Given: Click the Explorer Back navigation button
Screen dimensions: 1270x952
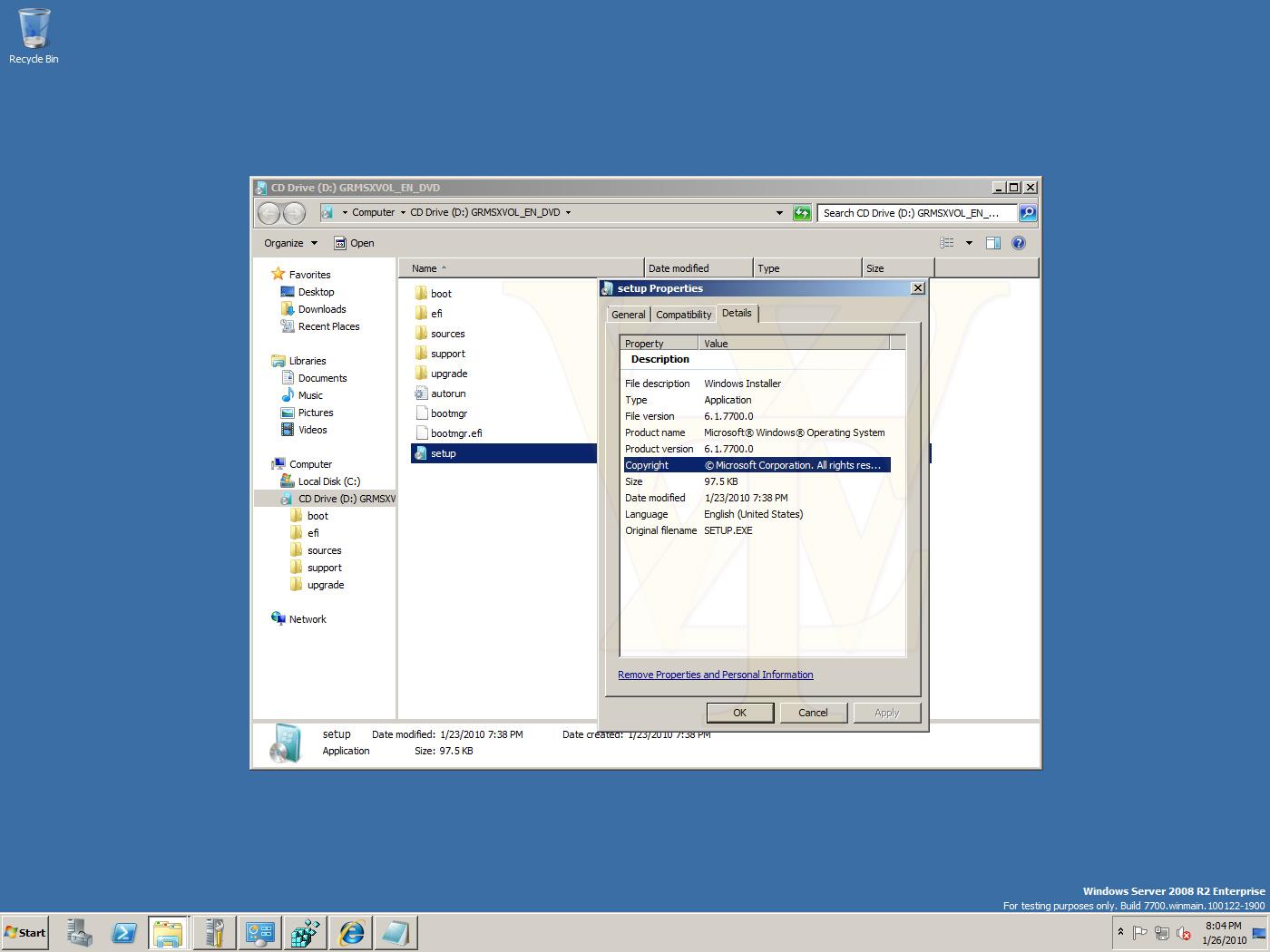Looking at the screenshot, I should tap(269, 213).
